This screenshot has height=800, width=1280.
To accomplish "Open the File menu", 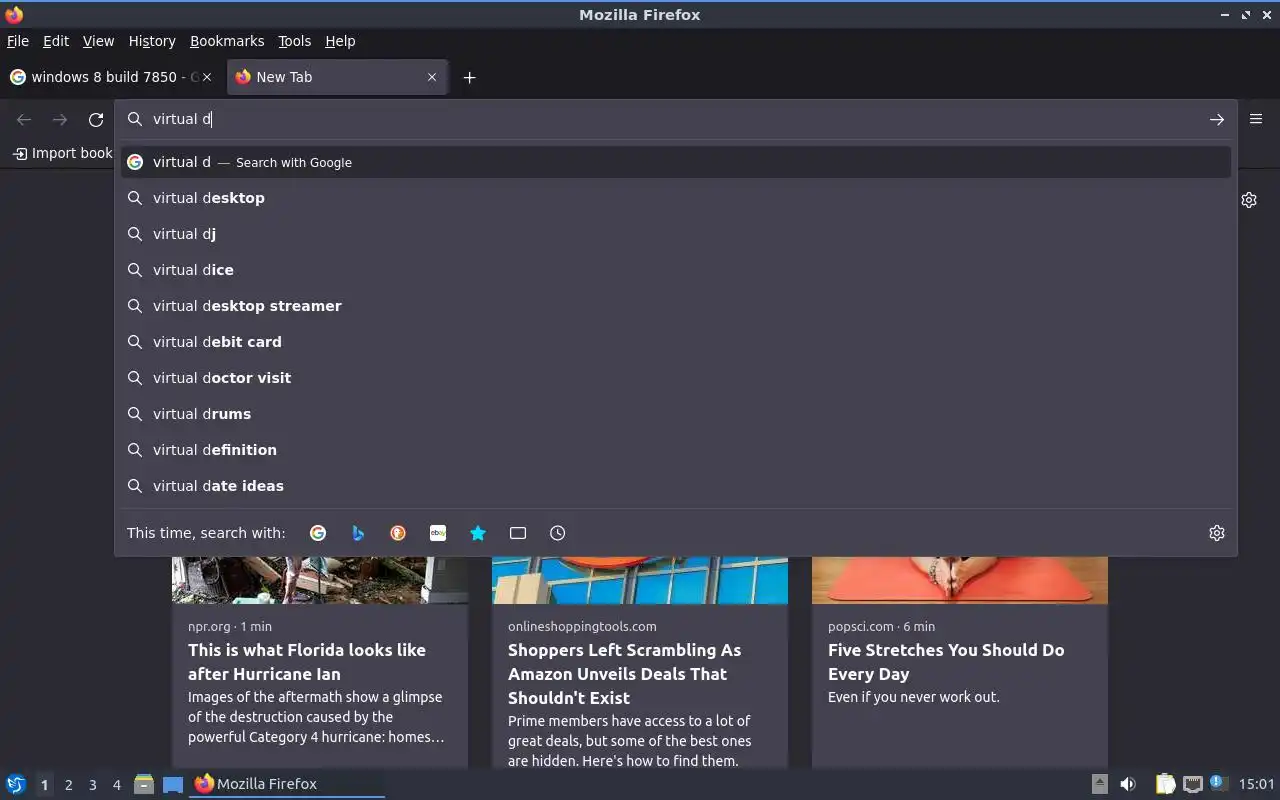I will click(18, 41).
